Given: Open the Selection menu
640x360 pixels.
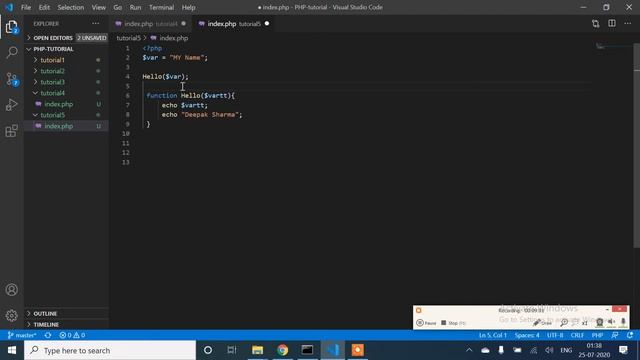Looking at the screenshot, I should (71, 7).
